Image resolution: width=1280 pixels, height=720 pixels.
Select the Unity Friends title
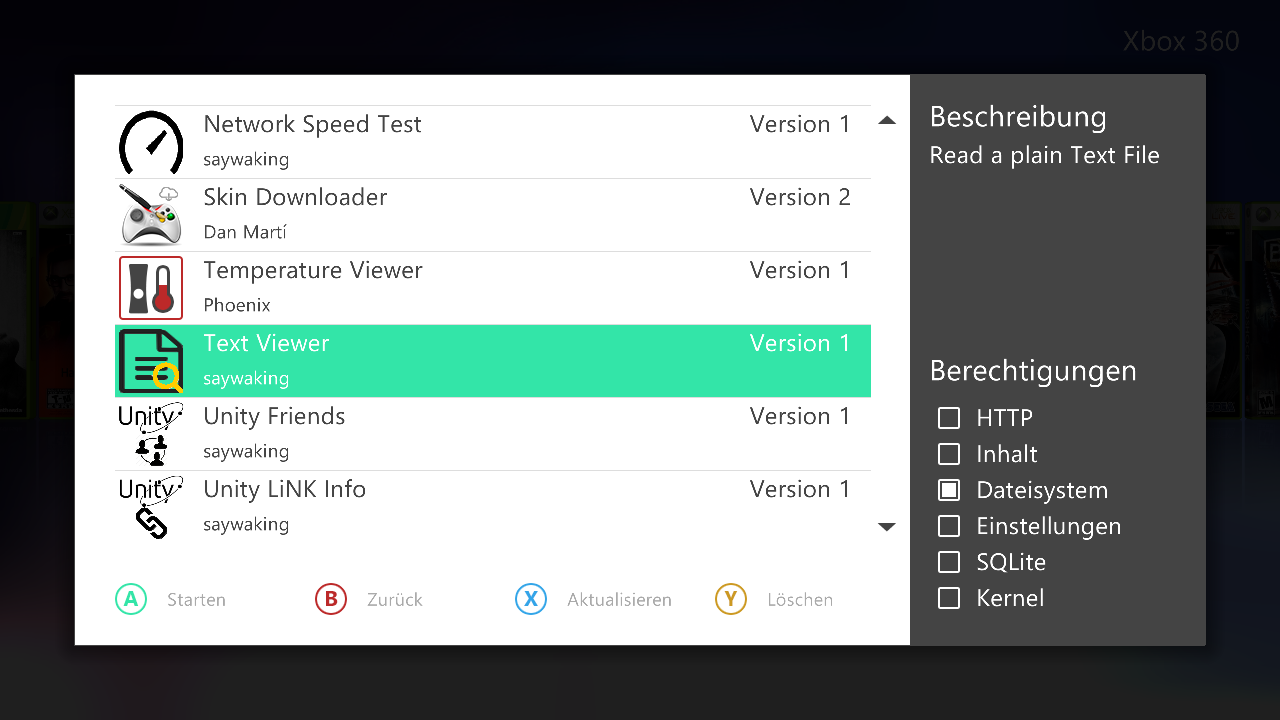click(x=274, y=416)
